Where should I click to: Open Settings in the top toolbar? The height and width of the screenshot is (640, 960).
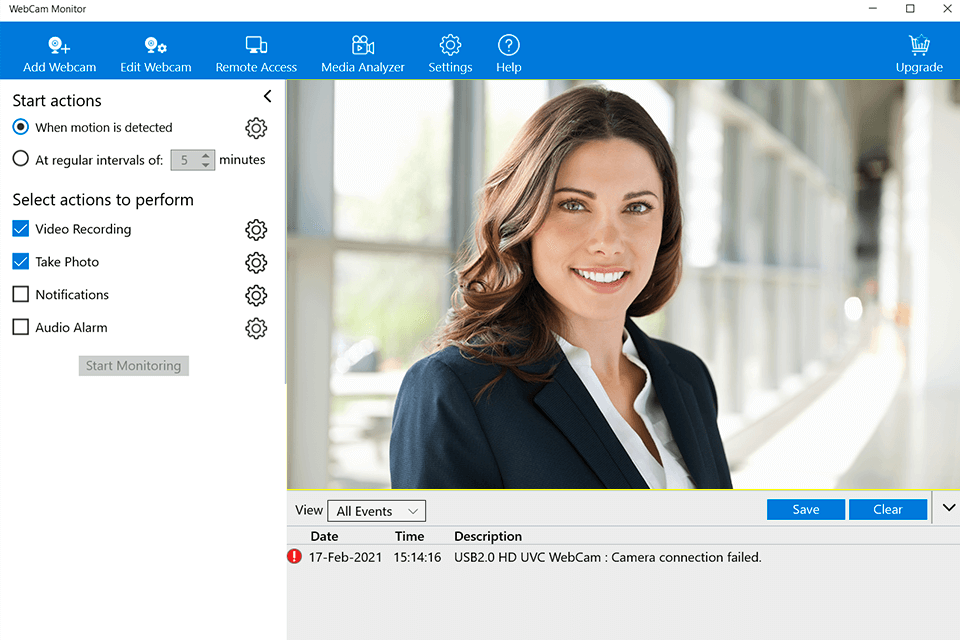pos(450,54)
